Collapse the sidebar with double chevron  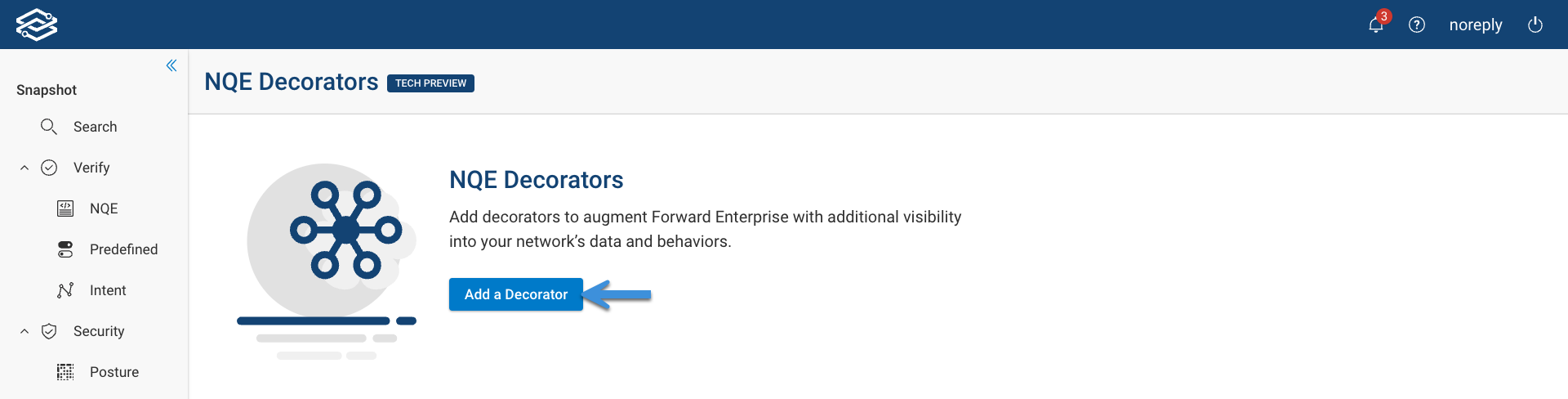click(171, 65)
